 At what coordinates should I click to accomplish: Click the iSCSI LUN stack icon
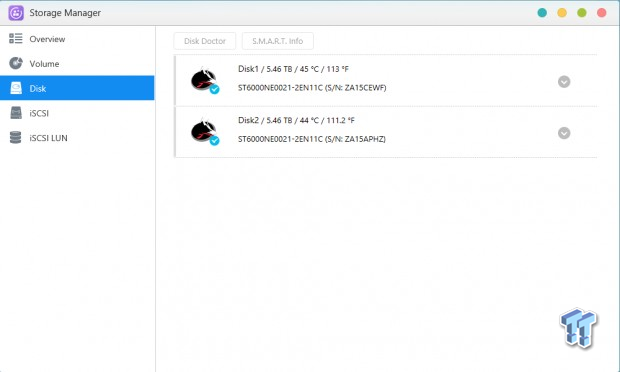16,138
